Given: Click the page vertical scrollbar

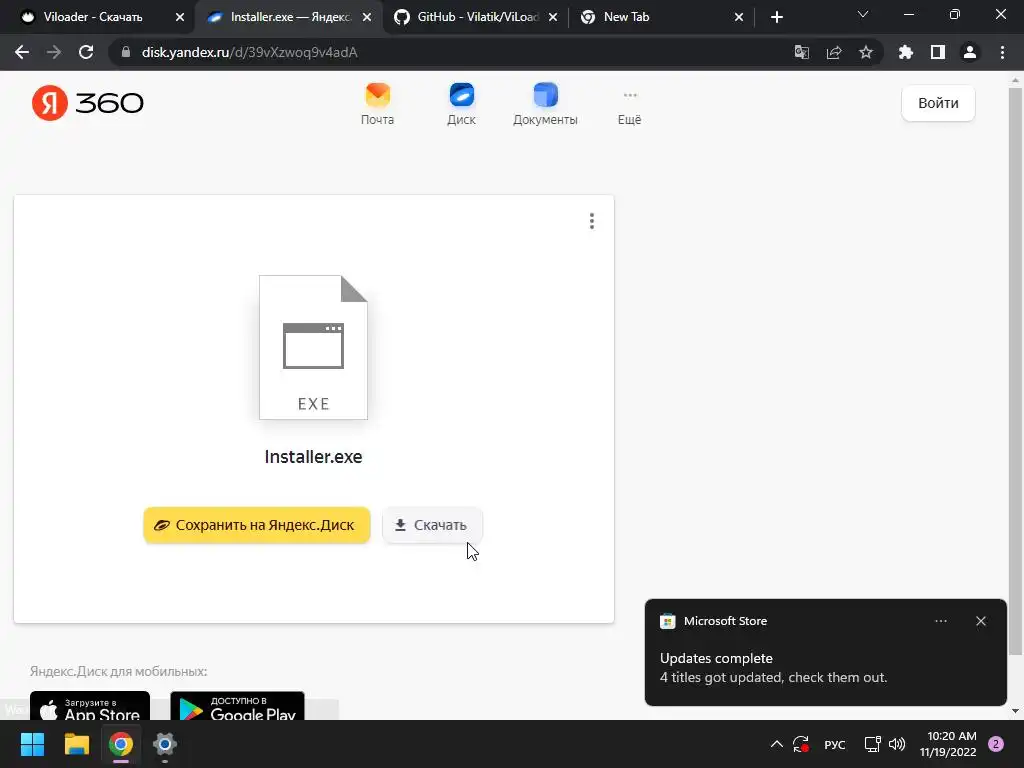Looking at the screenshot, I should click(1015, 372).
